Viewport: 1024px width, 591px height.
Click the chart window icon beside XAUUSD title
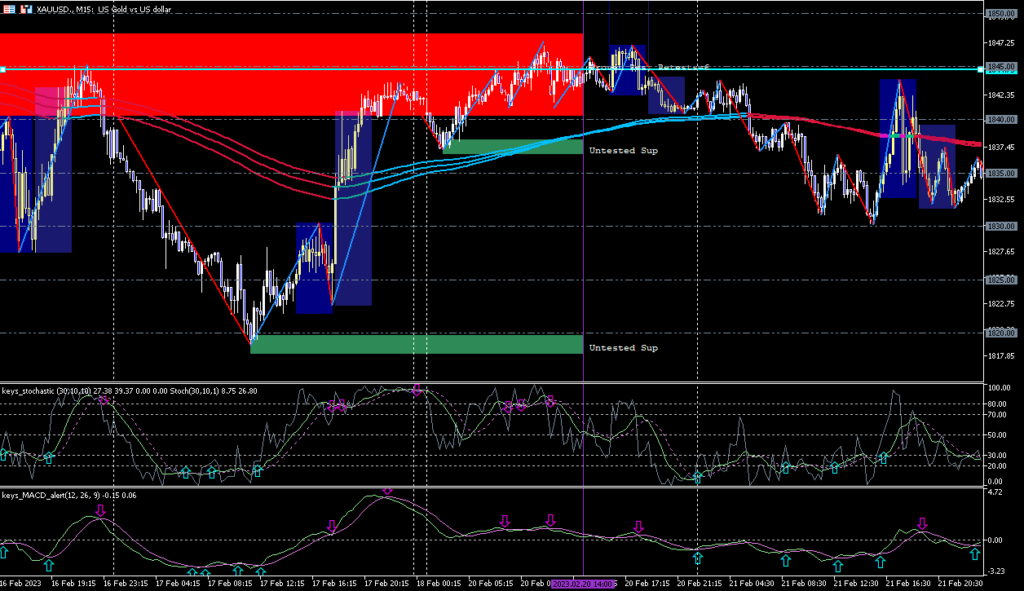click(x=8, y=9)
